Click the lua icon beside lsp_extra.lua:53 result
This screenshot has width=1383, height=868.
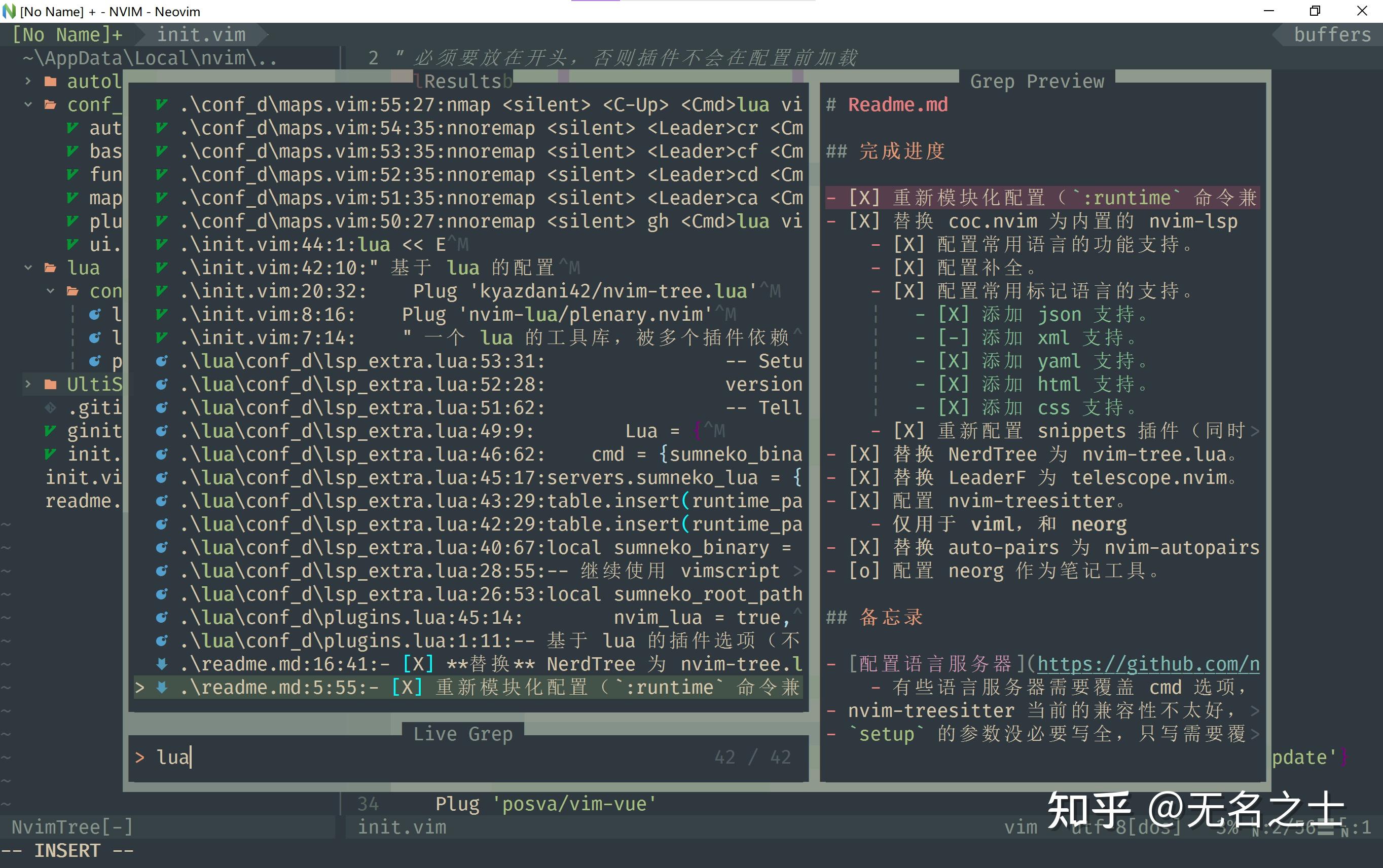161,360
